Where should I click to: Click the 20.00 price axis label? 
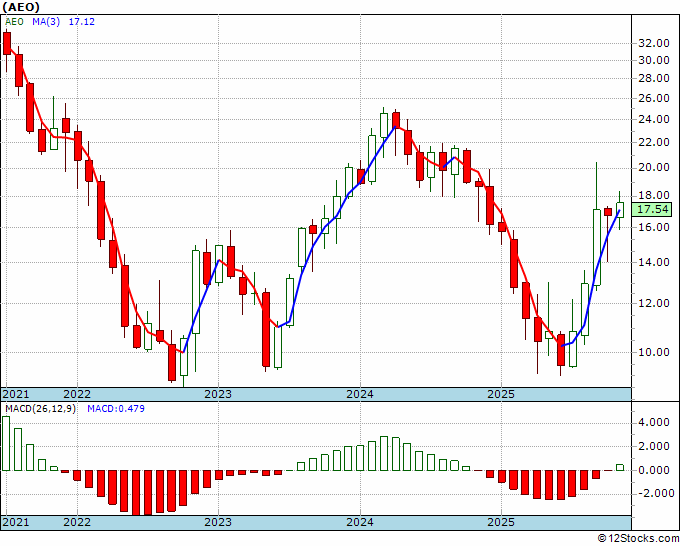coord(654,167)
